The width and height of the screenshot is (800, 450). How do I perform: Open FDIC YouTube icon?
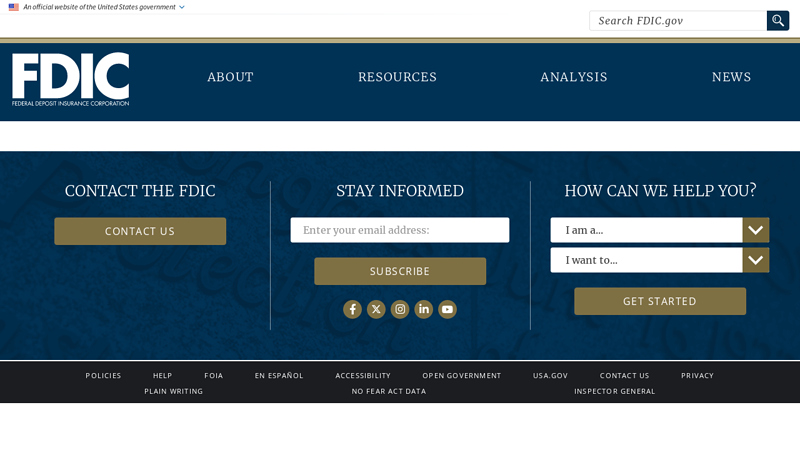[447, 309]
